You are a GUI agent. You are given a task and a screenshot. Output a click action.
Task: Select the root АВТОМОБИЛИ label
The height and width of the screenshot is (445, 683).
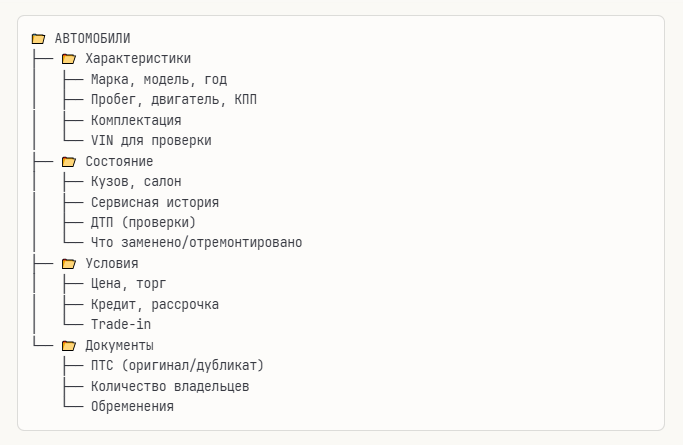pos(92,39)
